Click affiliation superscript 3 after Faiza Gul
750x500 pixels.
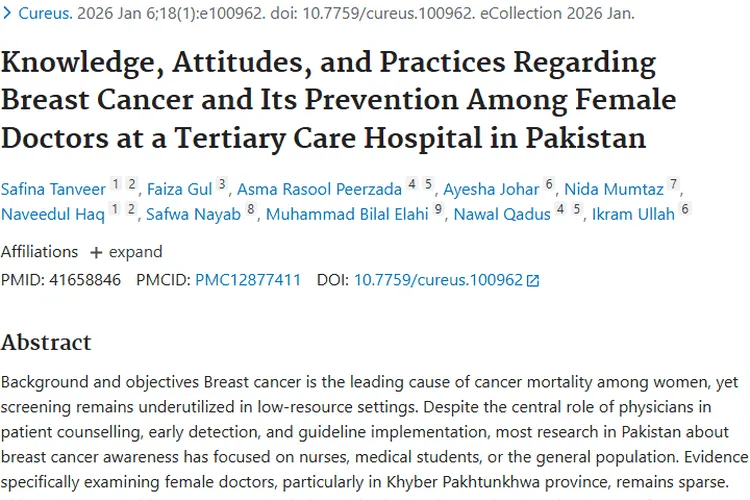(221, 184)
